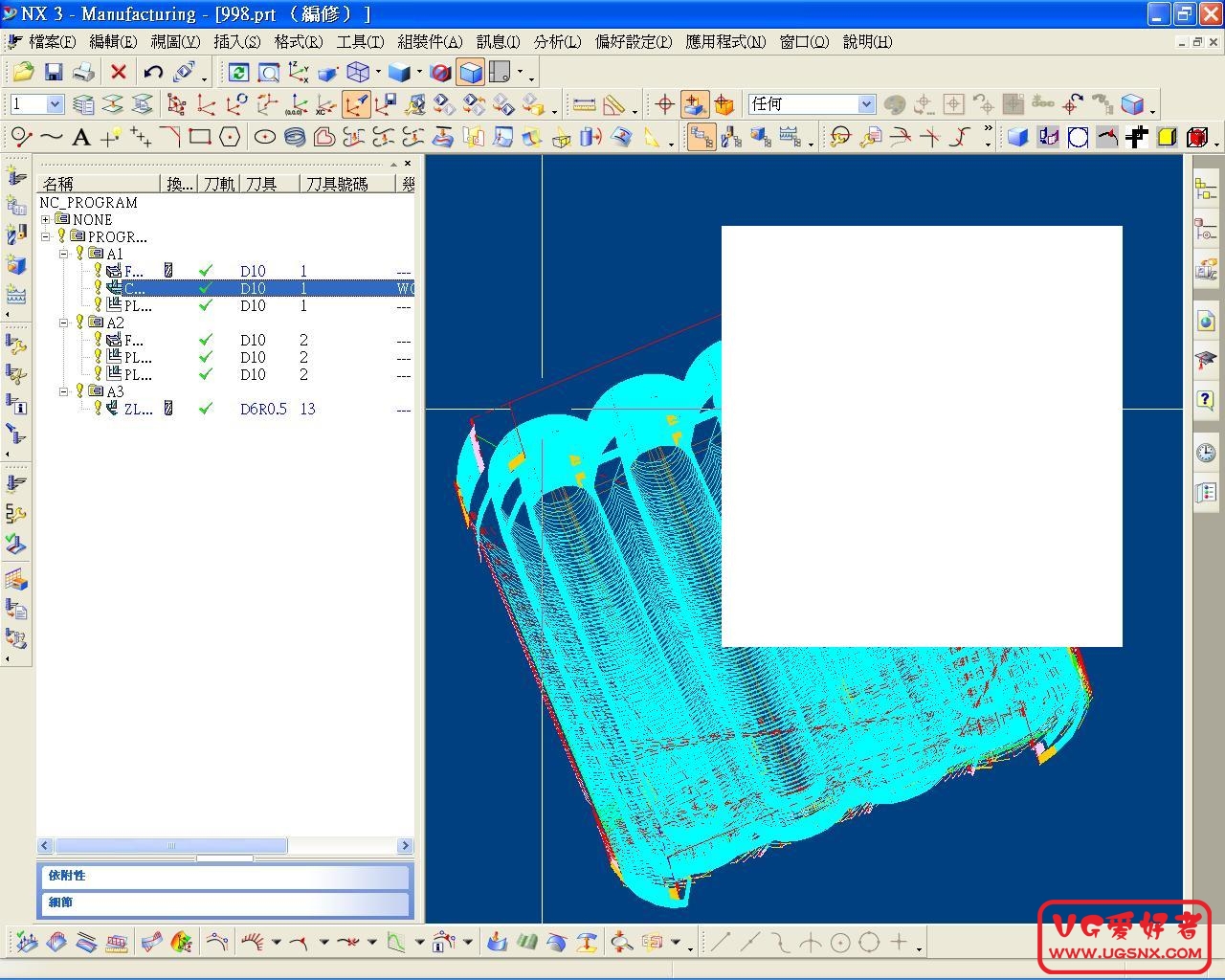Toggle the highlighted point-on-face snap icon
Image resolution: width=1225 pixels, height=980 pixels.
[x=695, y=104]
